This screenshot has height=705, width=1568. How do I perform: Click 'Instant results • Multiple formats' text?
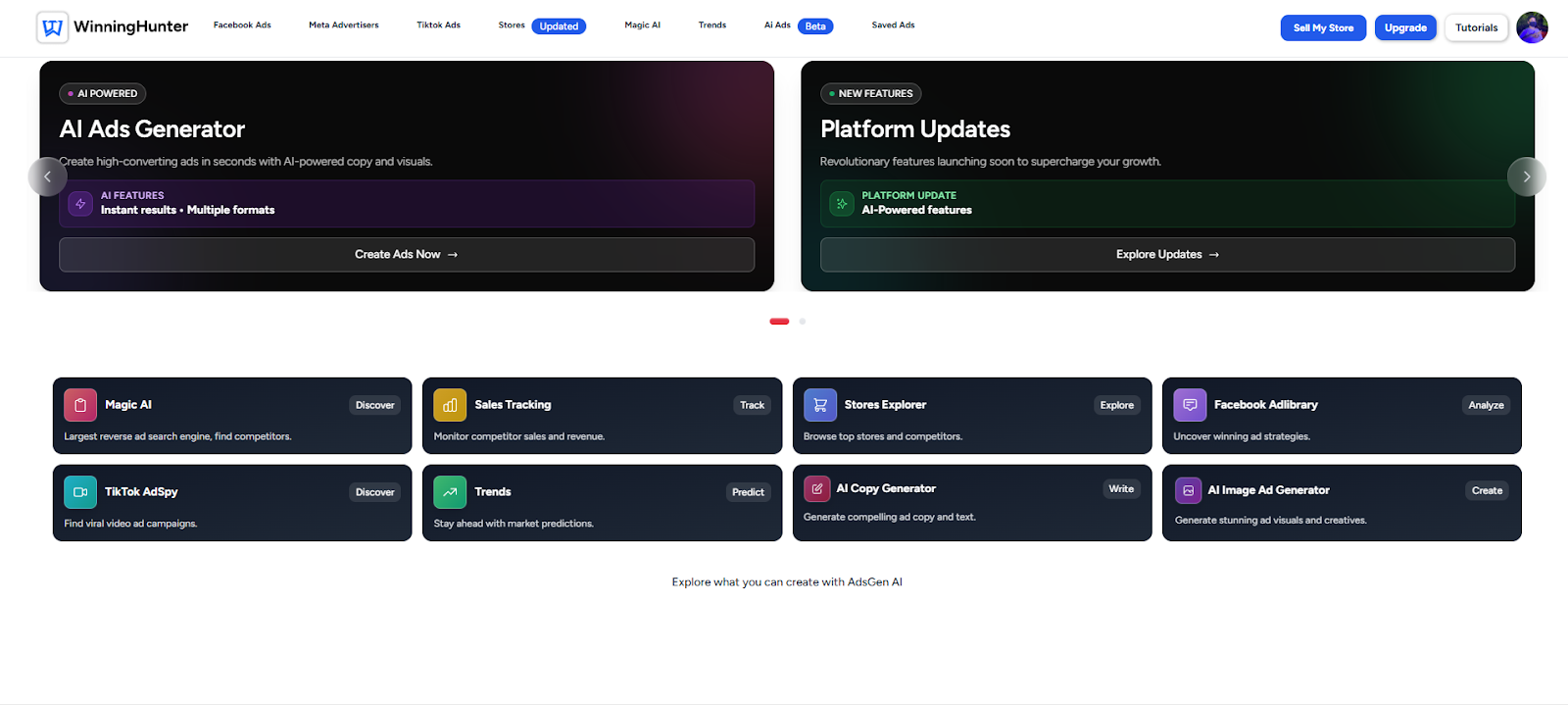[x=187, y=210]
